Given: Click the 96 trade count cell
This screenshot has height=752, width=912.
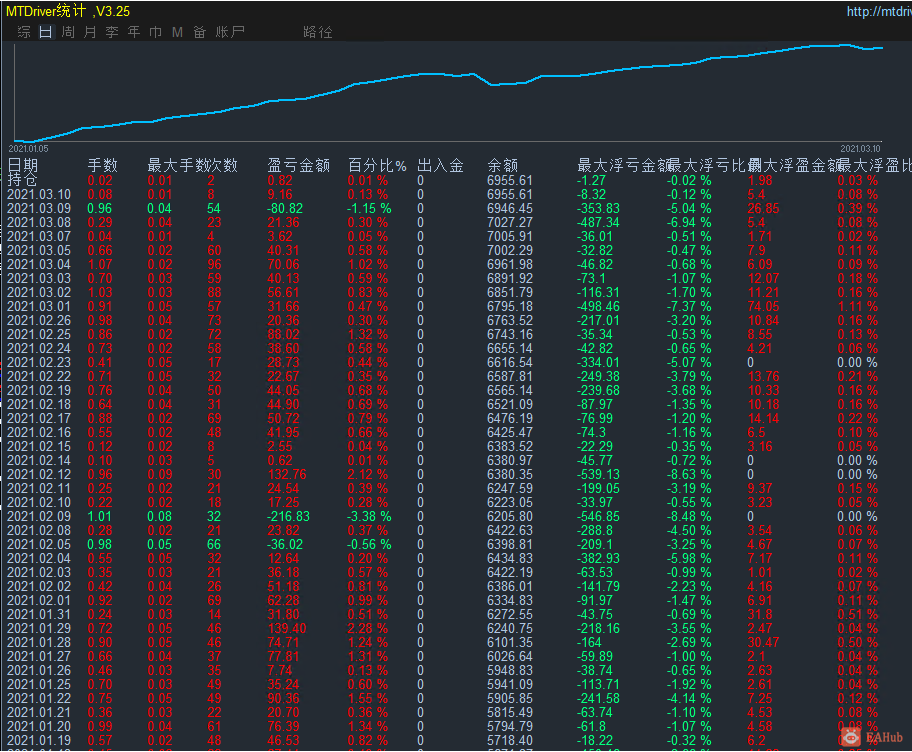Looking at the screenshot, I should pyautogui.click(x=215, y=264).
